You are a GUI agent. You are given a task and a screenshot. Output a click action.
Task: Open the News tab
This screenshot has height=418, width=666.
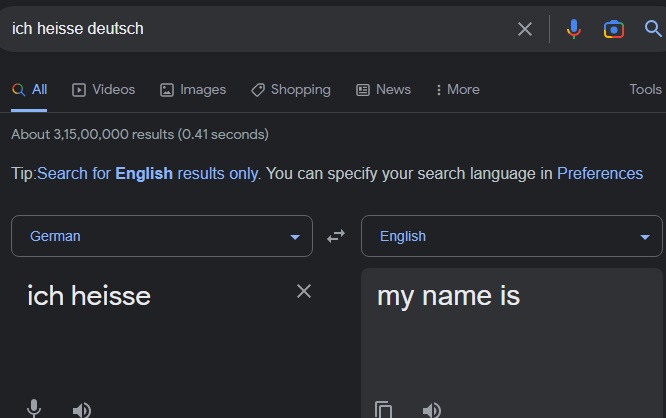[384, 90]
